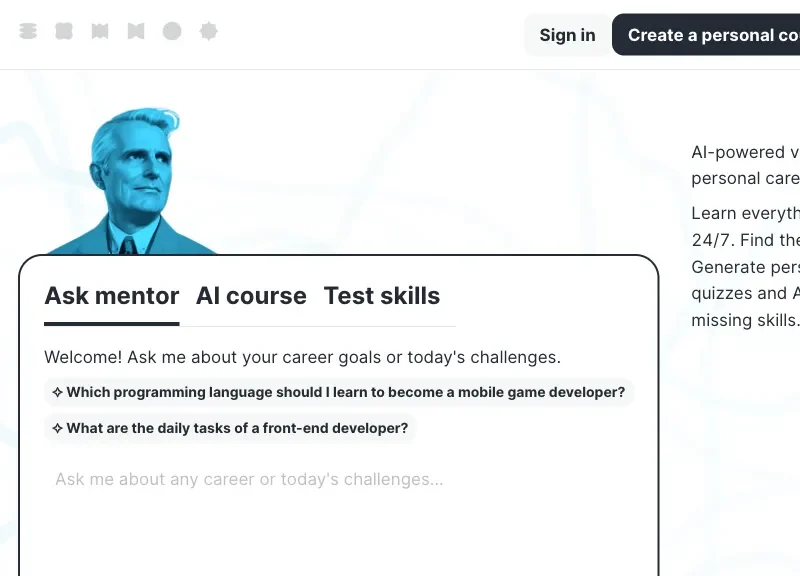Click the stacked-bars shape icon in header
Screen dimensions: 800x576
coord(28,31)
